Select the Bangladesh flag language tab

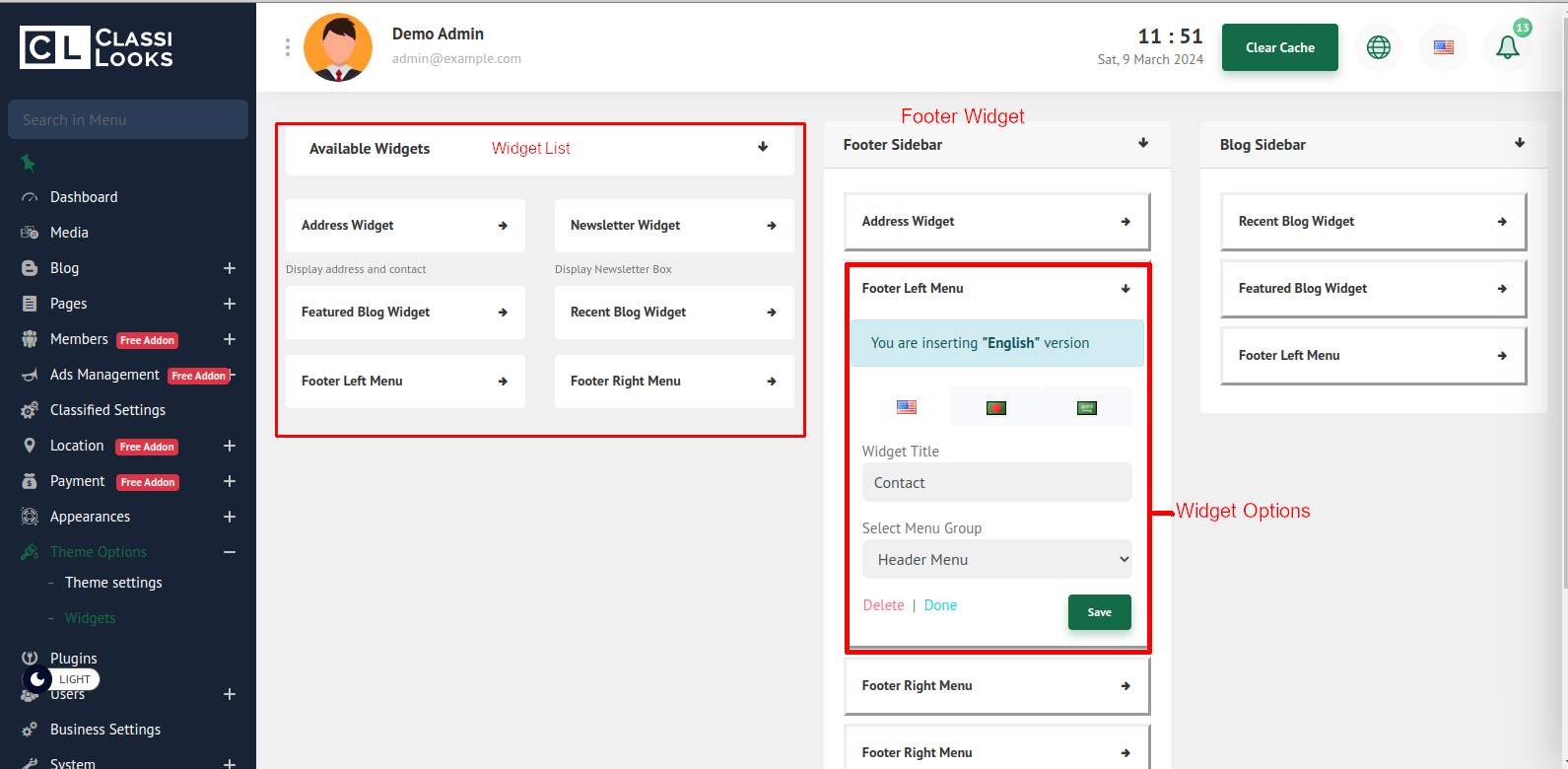pyautogui.click(x=995, y=408)
